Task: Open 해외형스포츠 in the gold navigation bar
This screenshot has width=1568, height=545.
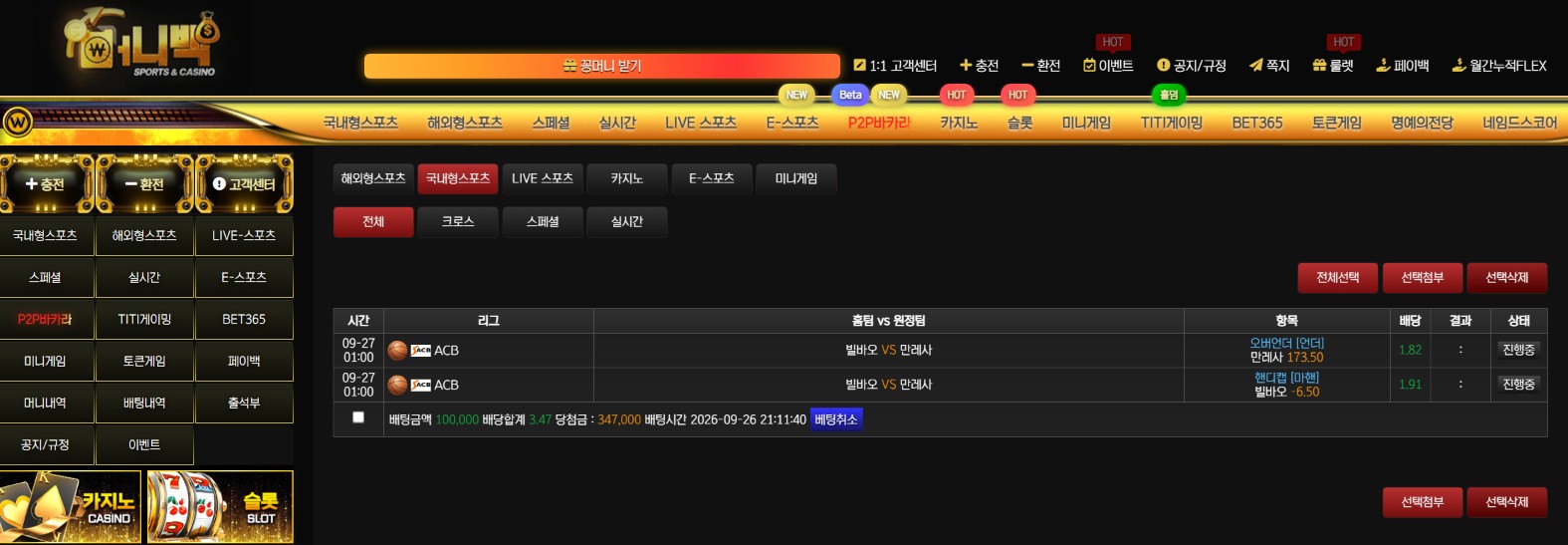Action: [x=465, y=123]
